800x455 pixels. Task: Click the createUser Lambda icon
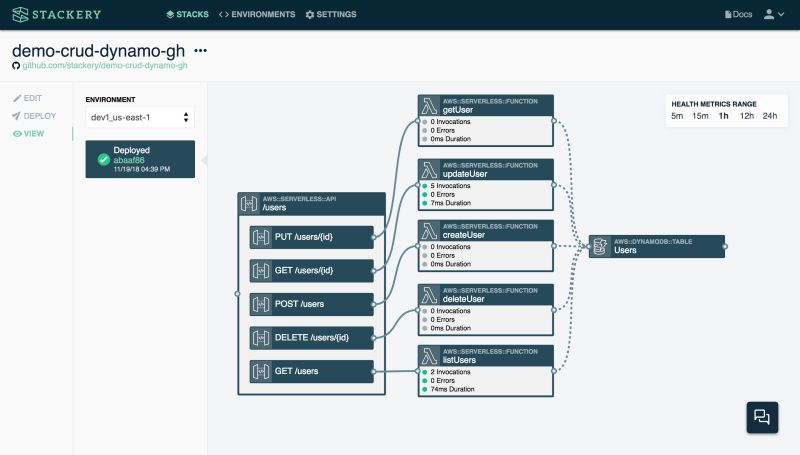click(429, 231)
